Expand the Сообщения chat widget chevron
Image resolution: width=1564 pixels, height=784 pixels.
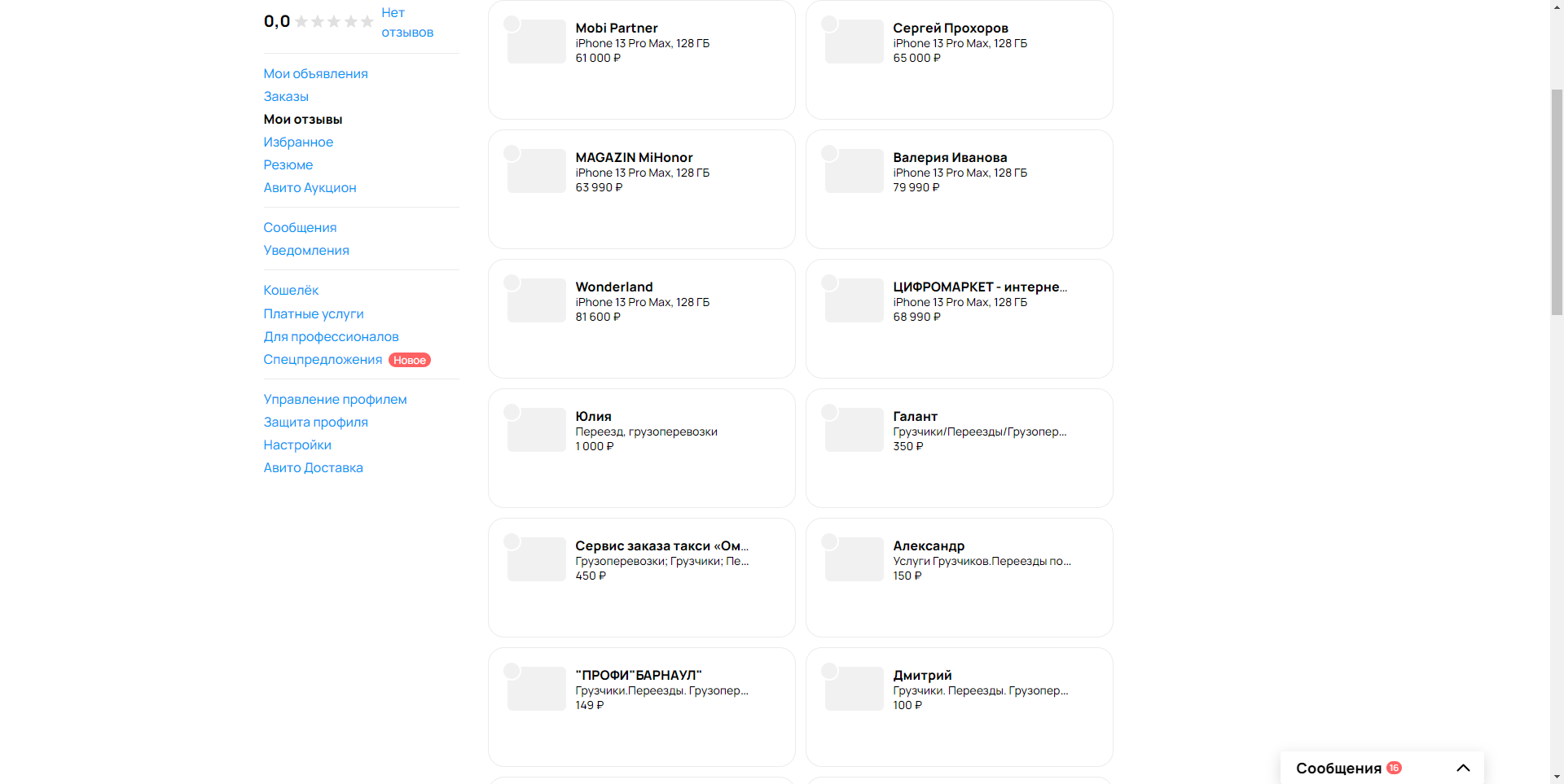pyautogui.click(x=1463, y=768)
